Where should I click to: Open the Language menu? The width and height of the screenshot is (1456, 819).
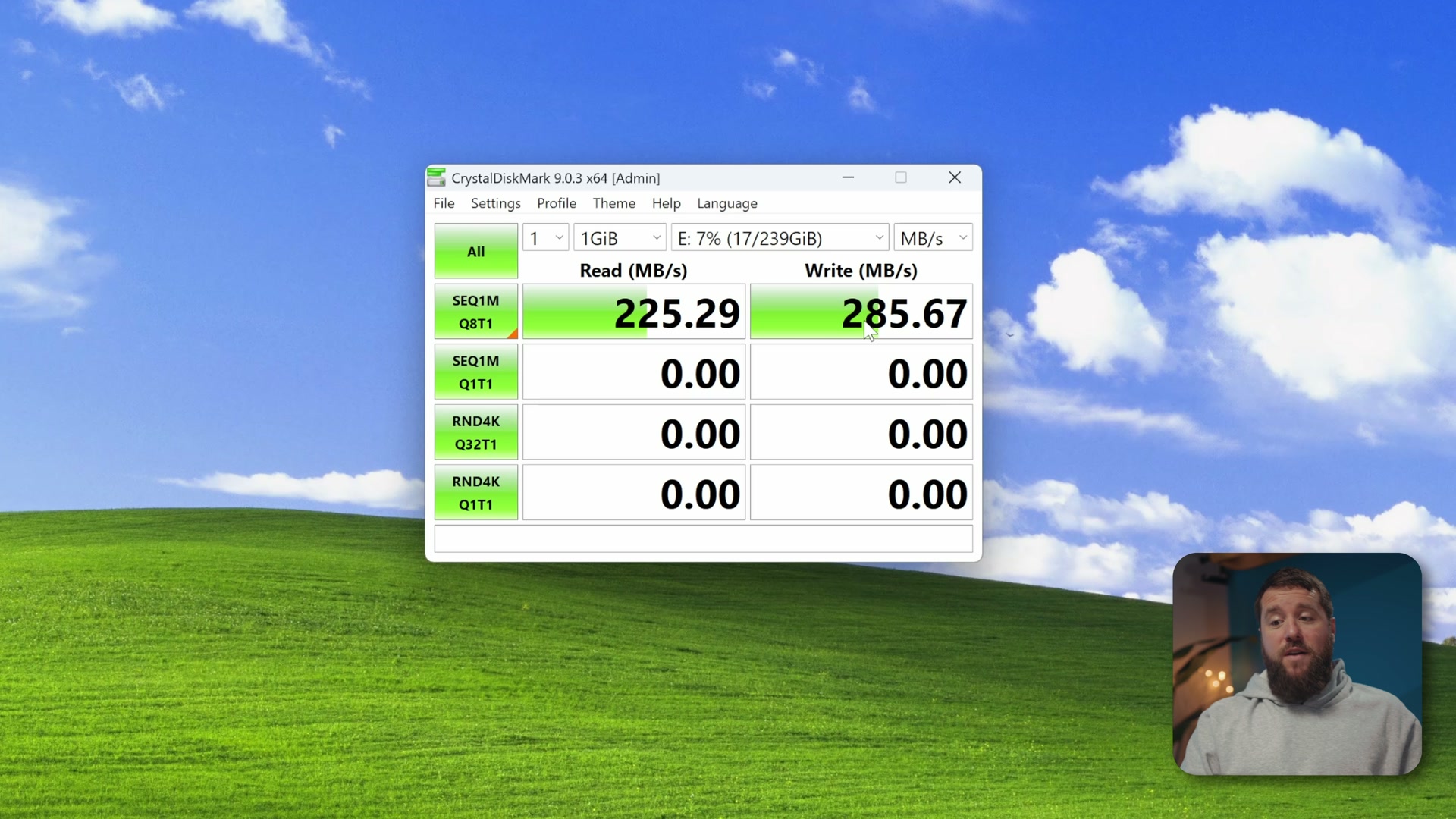727,203
